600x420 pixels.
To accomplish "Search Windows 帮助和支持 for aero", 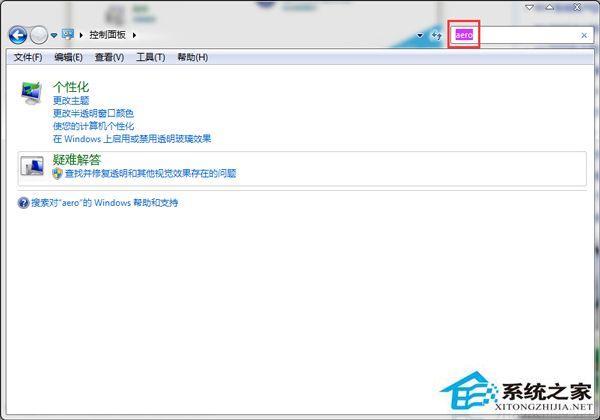I will coord(104,203).
